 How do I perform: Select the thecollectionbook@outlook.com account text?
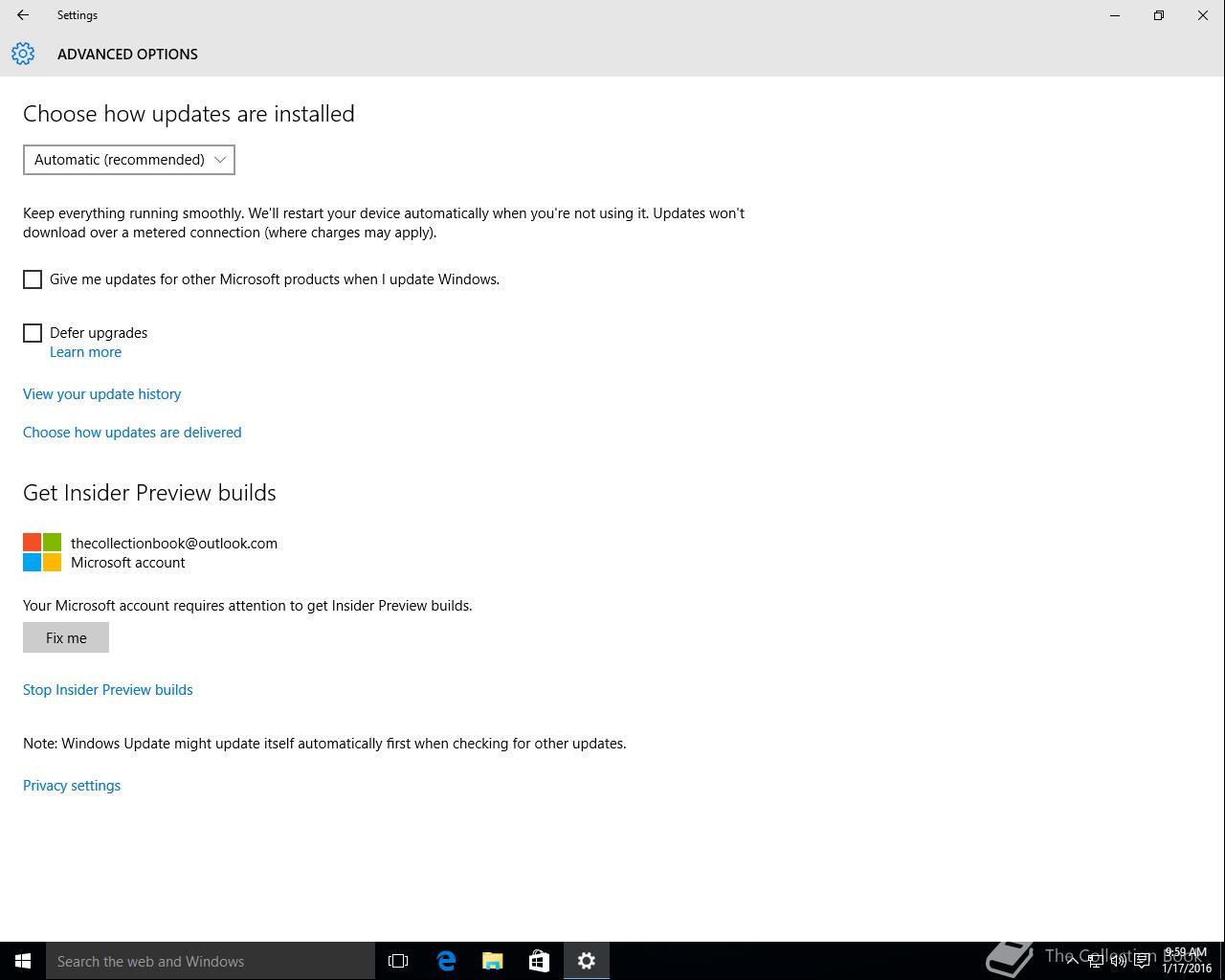tap(174, 543)
